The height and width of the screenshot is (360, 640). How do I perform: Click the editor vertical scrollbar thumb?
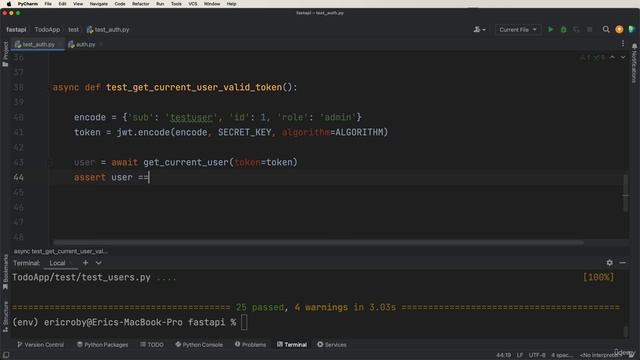tap(625, 193)
